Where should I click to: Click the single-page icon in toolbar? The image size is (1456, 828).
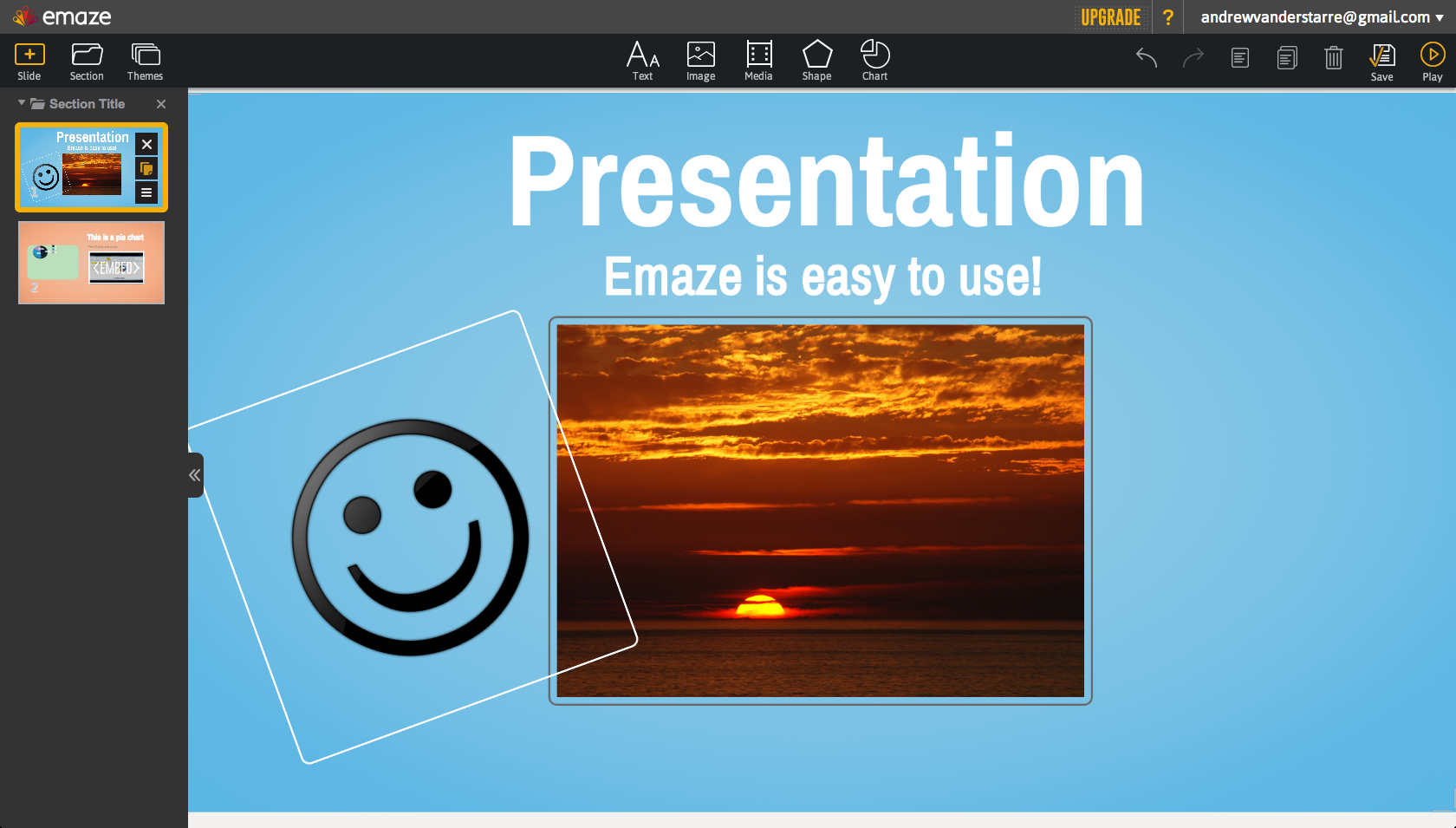[1240, 58]
